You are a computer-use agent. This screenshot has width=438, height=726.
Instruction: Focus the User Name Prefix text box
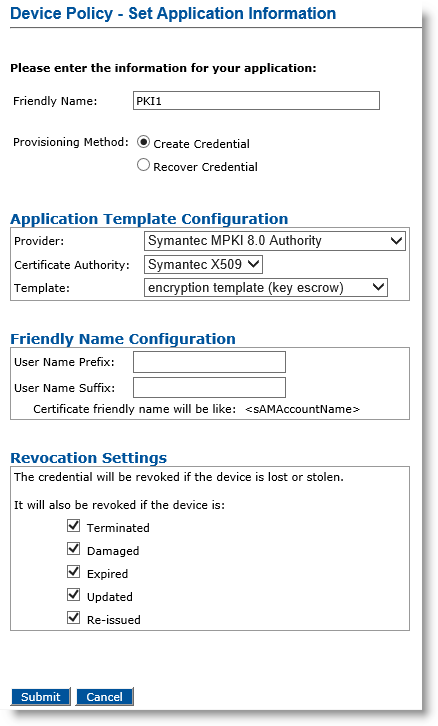(x=209, y=362)
